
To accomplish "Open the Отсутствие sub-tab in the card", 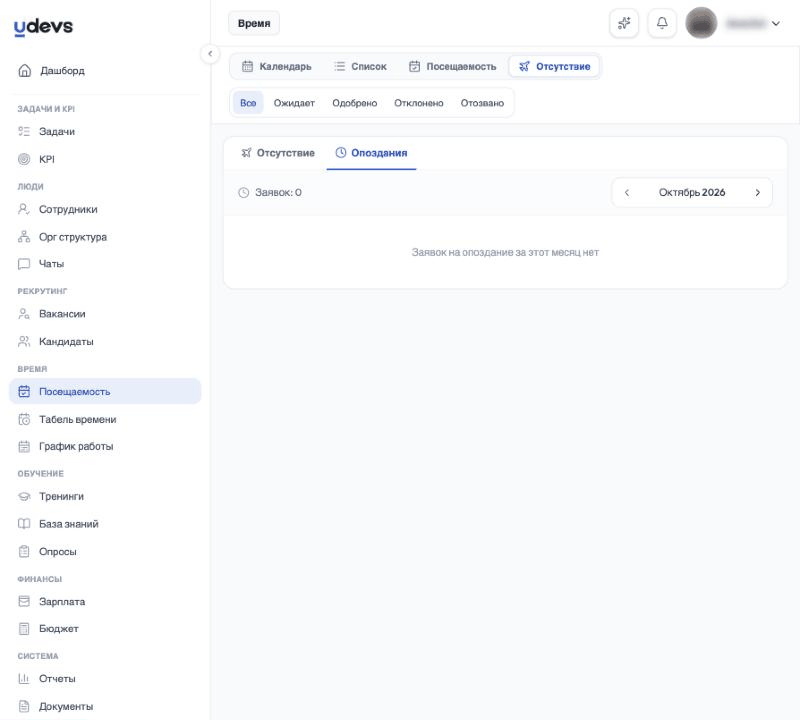I will point(278,153).
